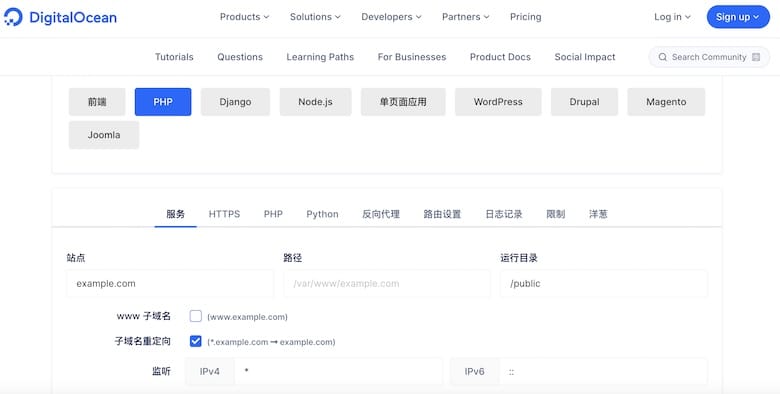Open the 日志记录 tab
Image resolution: width=780 pixels, height=394 pixels.
(x=504, y=214)
